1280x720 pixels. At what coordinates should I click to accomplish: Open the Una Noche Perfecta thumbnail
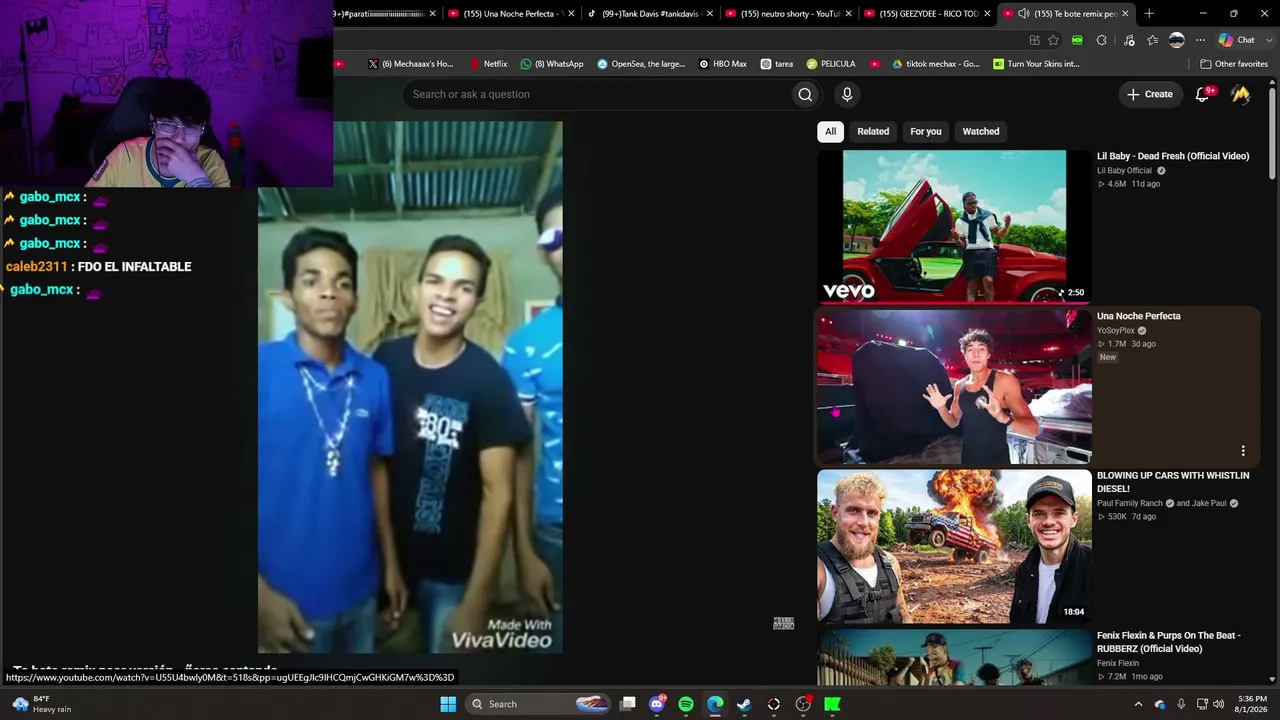(954, 387)
